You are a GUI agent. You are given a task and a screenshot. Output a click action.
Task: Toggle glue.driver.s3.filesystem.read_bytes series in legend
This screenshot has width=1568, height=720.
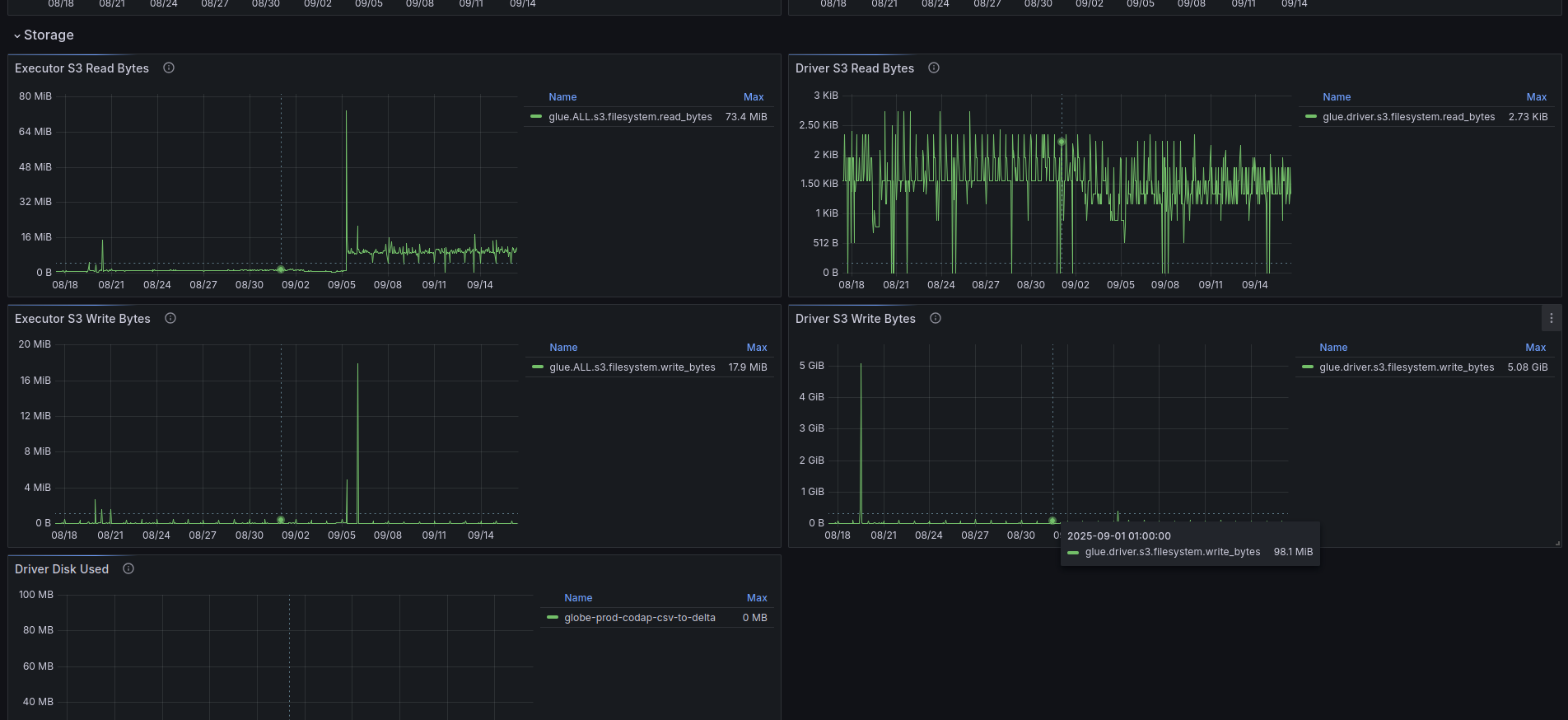tap(1408, 117)
